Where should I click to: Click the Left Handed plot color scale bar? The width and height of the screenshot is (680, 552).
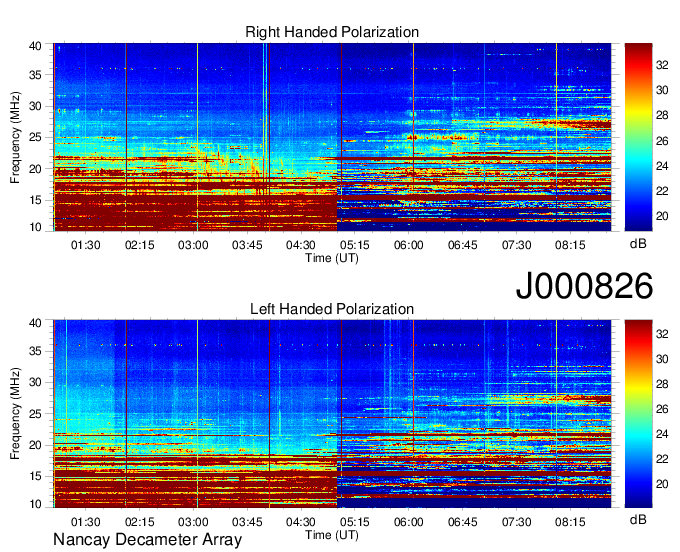click(638, 414)
